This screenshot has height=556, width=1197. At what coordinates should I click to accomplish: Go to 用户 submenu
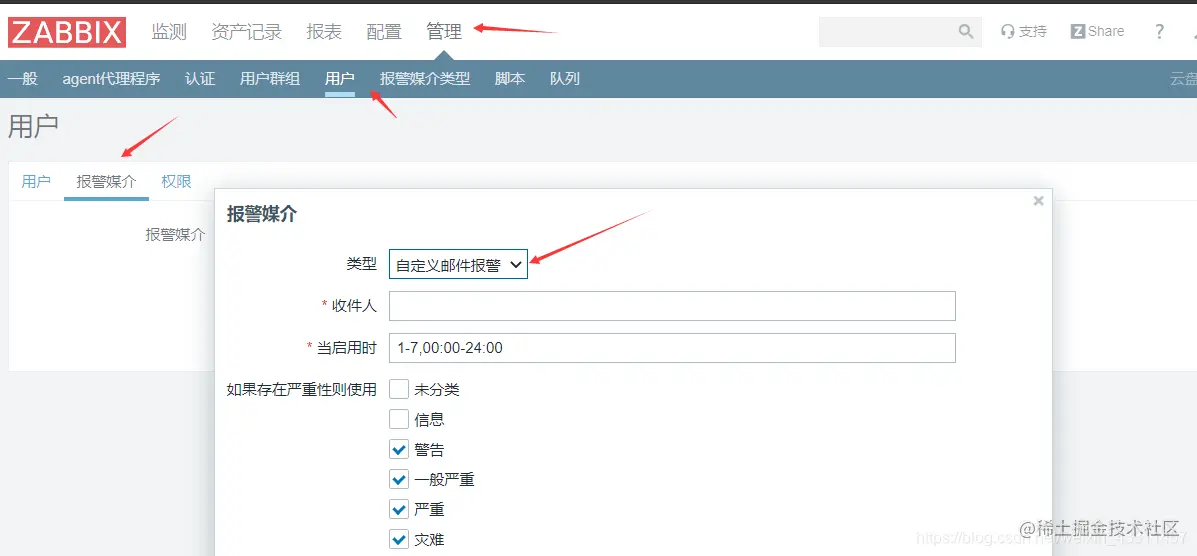(x=340, y=79)
